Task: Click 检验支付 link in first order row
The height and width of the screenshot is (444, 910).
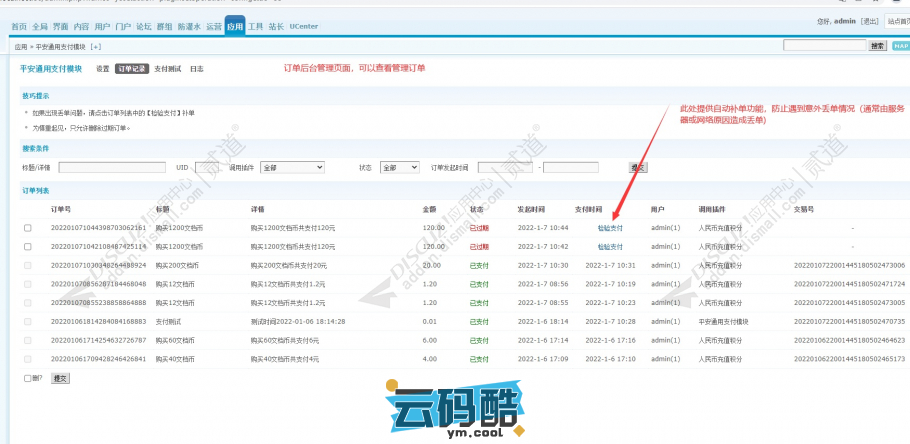Action: pos(609,228)
